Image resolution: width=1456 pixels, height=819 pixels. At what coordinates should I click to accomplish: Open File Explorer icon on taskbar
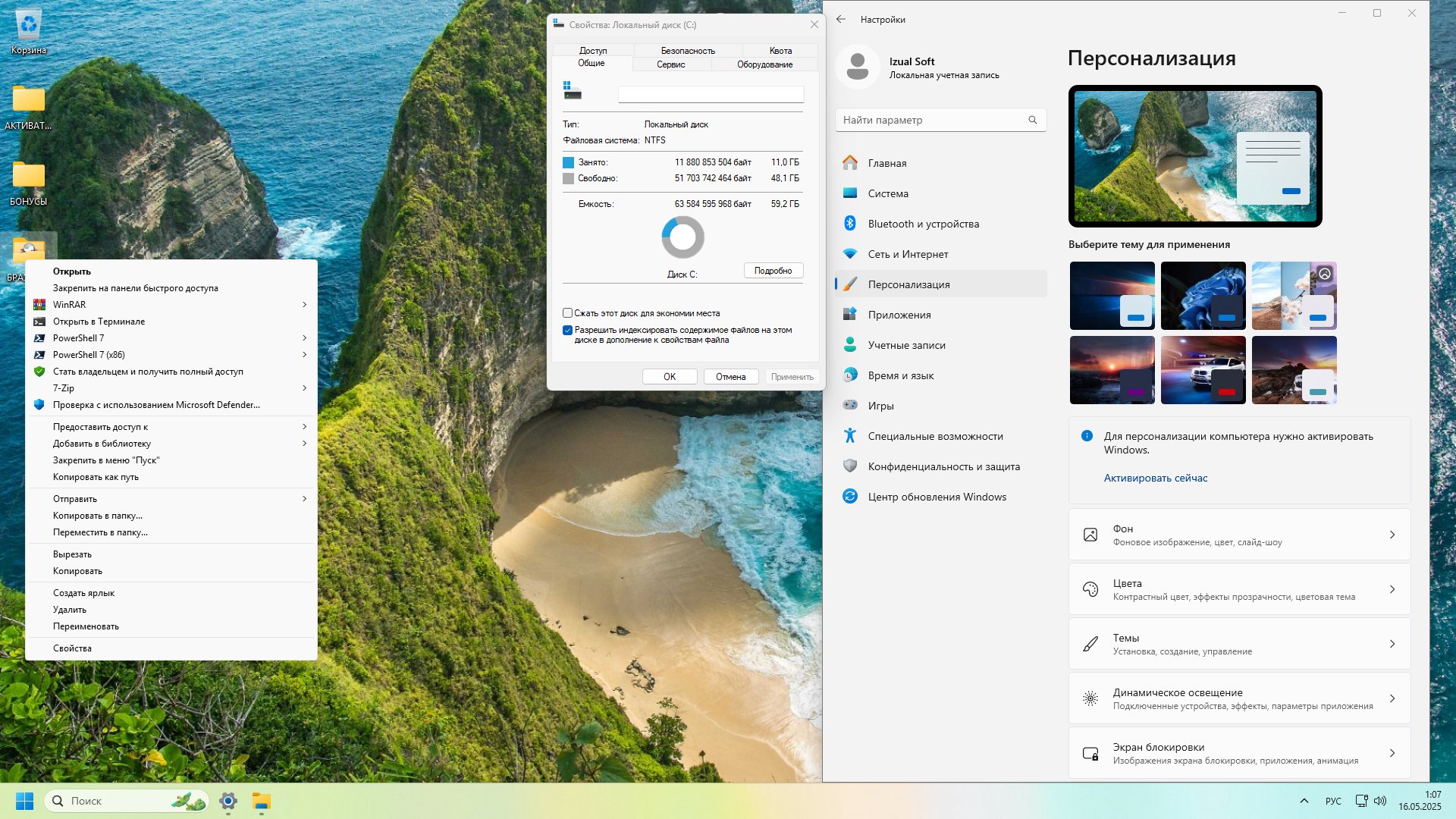tap(262, 801)
